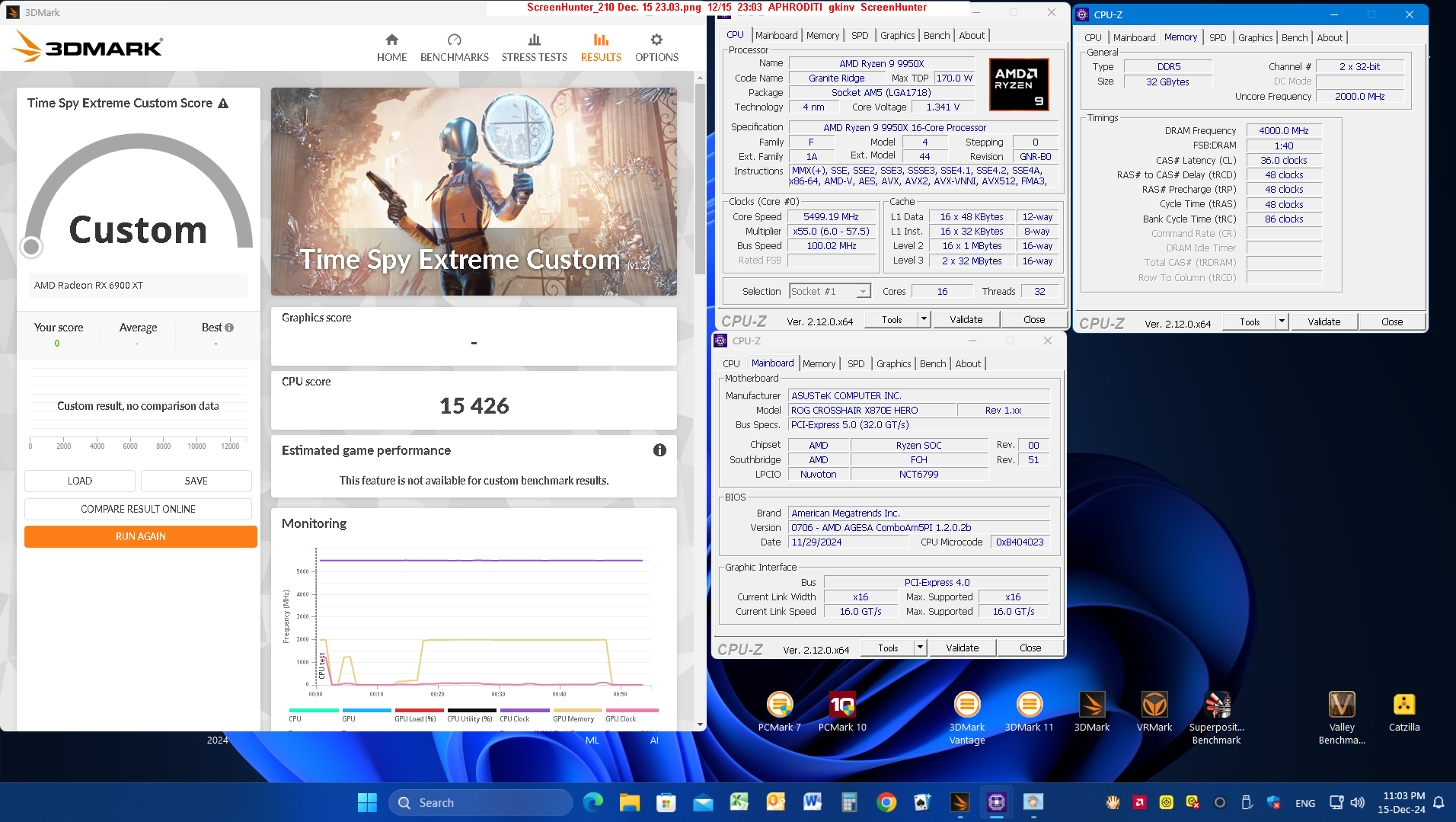1456x822 pixels.
Task: Click Close in the Mainboard CPU-Z window
Action: (1030, 648)
